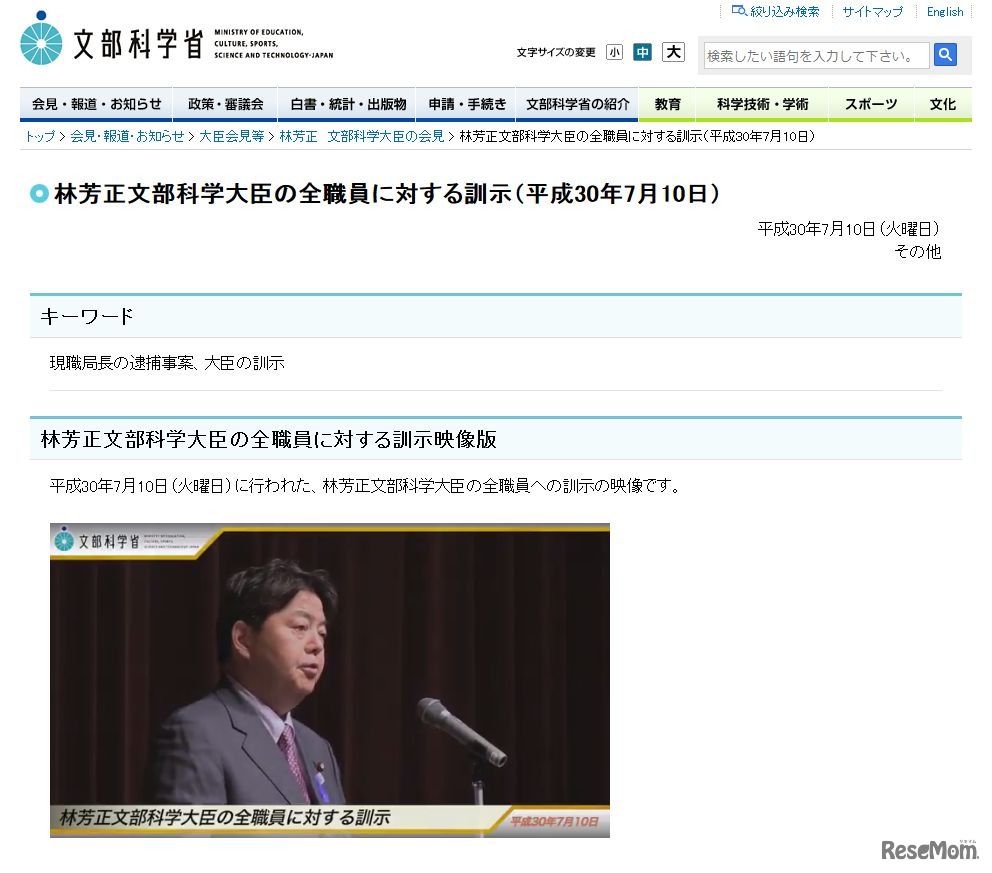Click keyword text 現職局長の逮捕事案、大臣の訓示
This screenshot has height=873, width=992.
click(x=167, y=362)
